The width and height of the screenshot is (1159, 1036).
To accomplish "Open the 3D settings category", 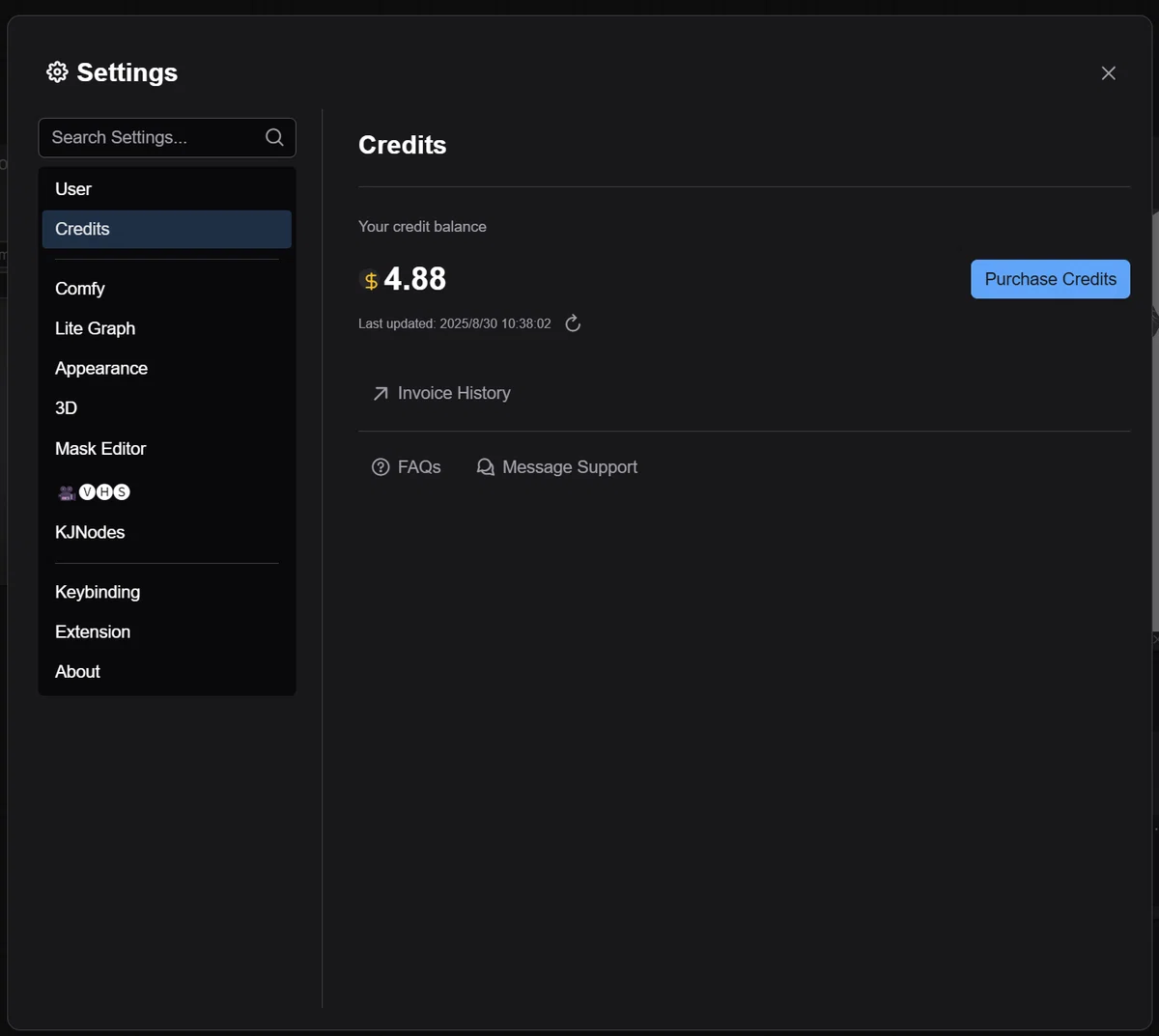I will coord(166,408).
